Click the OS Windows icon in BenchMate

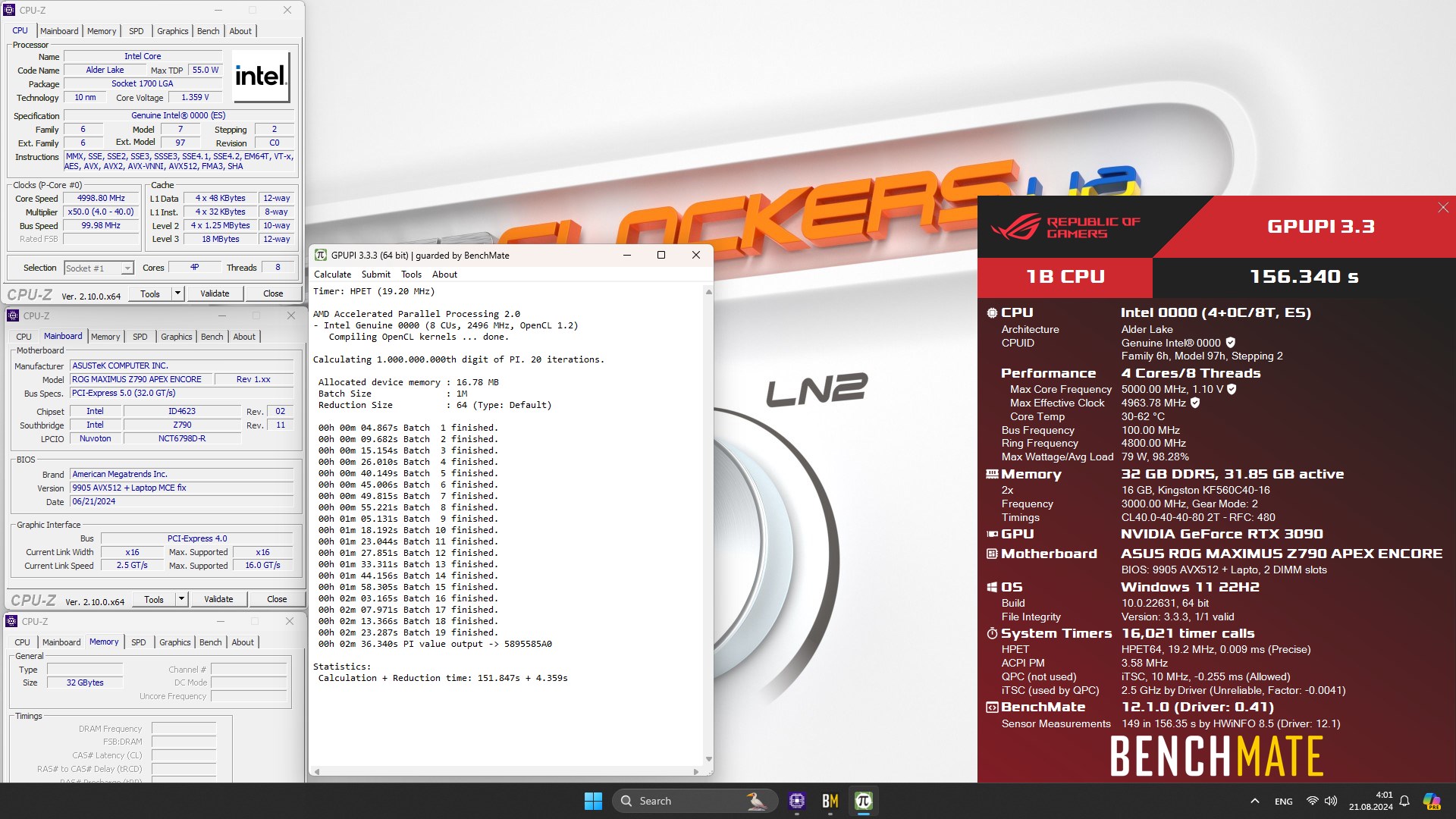coord(992,587)
